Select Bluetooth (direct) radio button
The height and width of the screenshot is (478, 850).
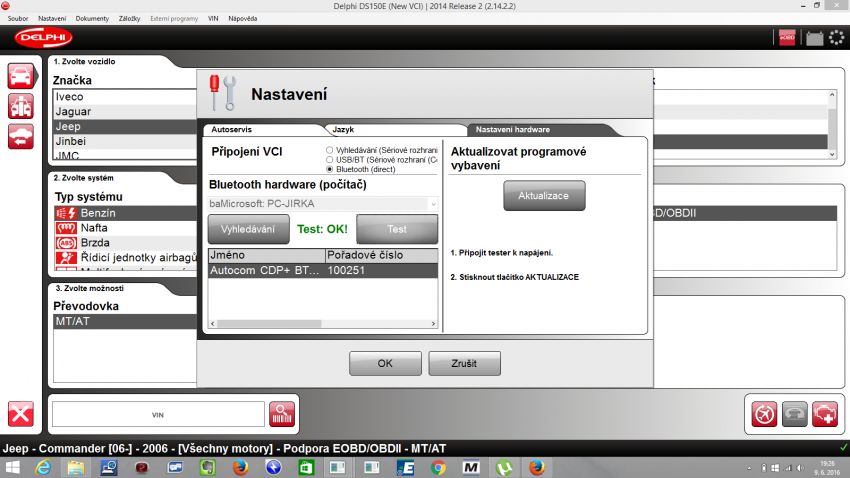click(x=329, y=169)
